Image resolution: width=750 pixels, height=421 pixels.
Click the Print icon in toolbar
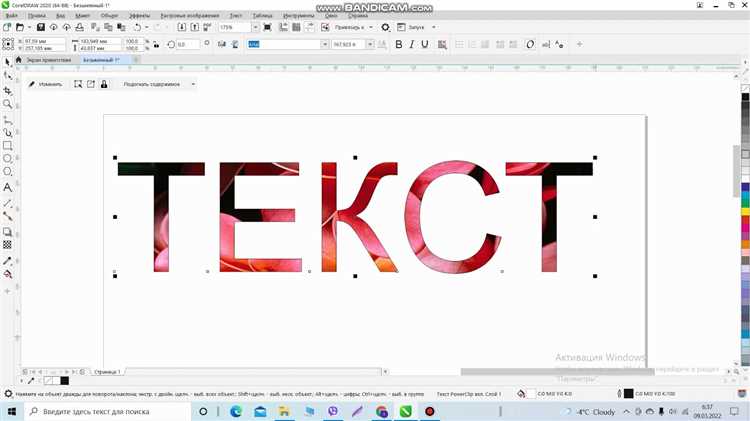point(79,27)
